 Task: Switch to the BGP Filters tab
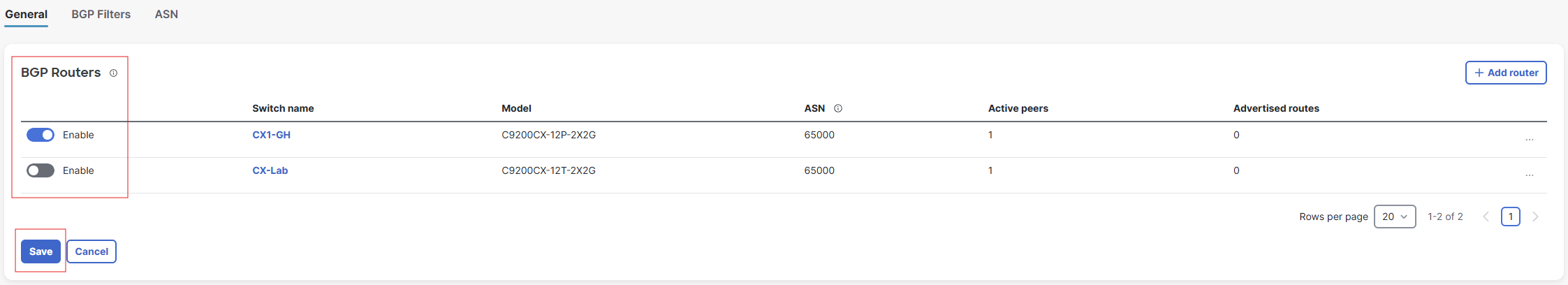[101, 14]
